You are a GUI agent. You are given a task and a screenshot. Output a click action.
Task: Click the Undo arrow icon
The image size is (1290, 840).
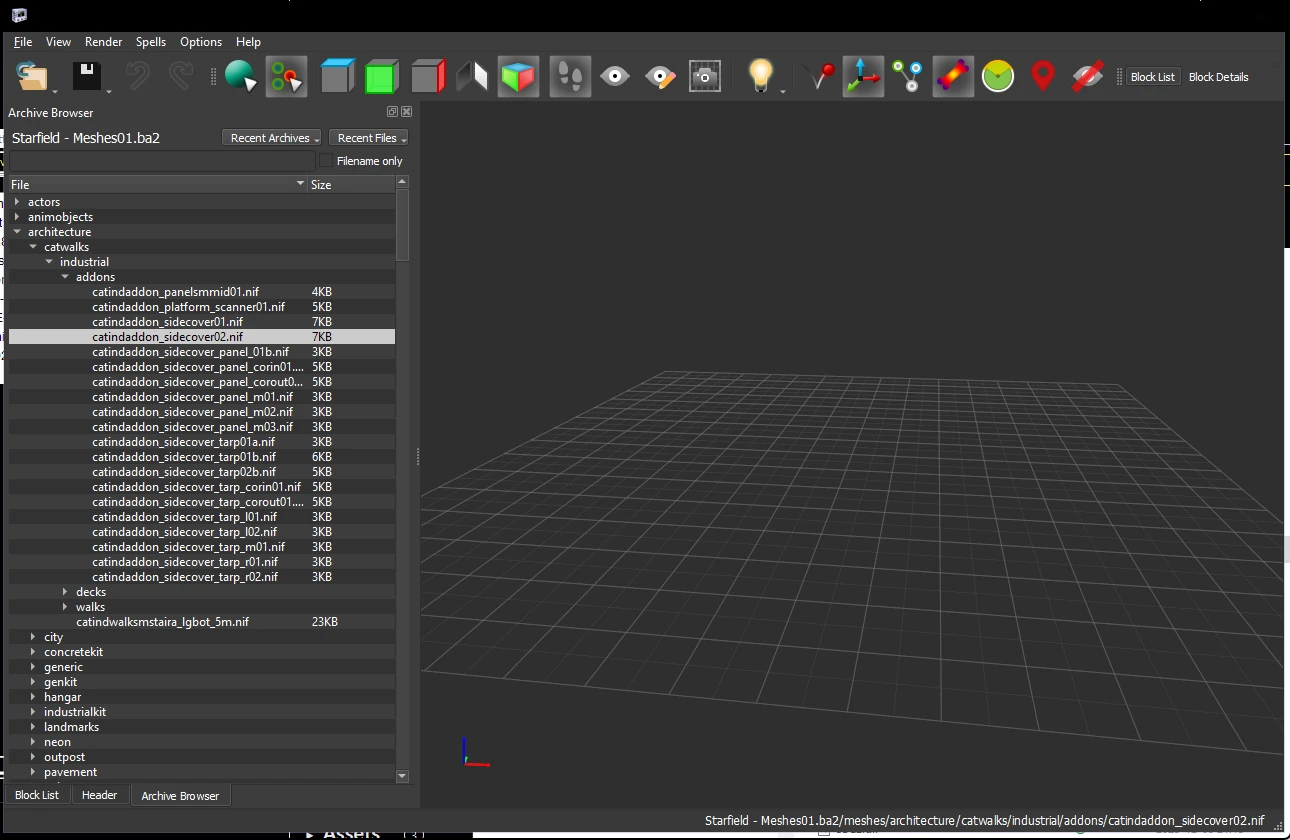[136, 76]
